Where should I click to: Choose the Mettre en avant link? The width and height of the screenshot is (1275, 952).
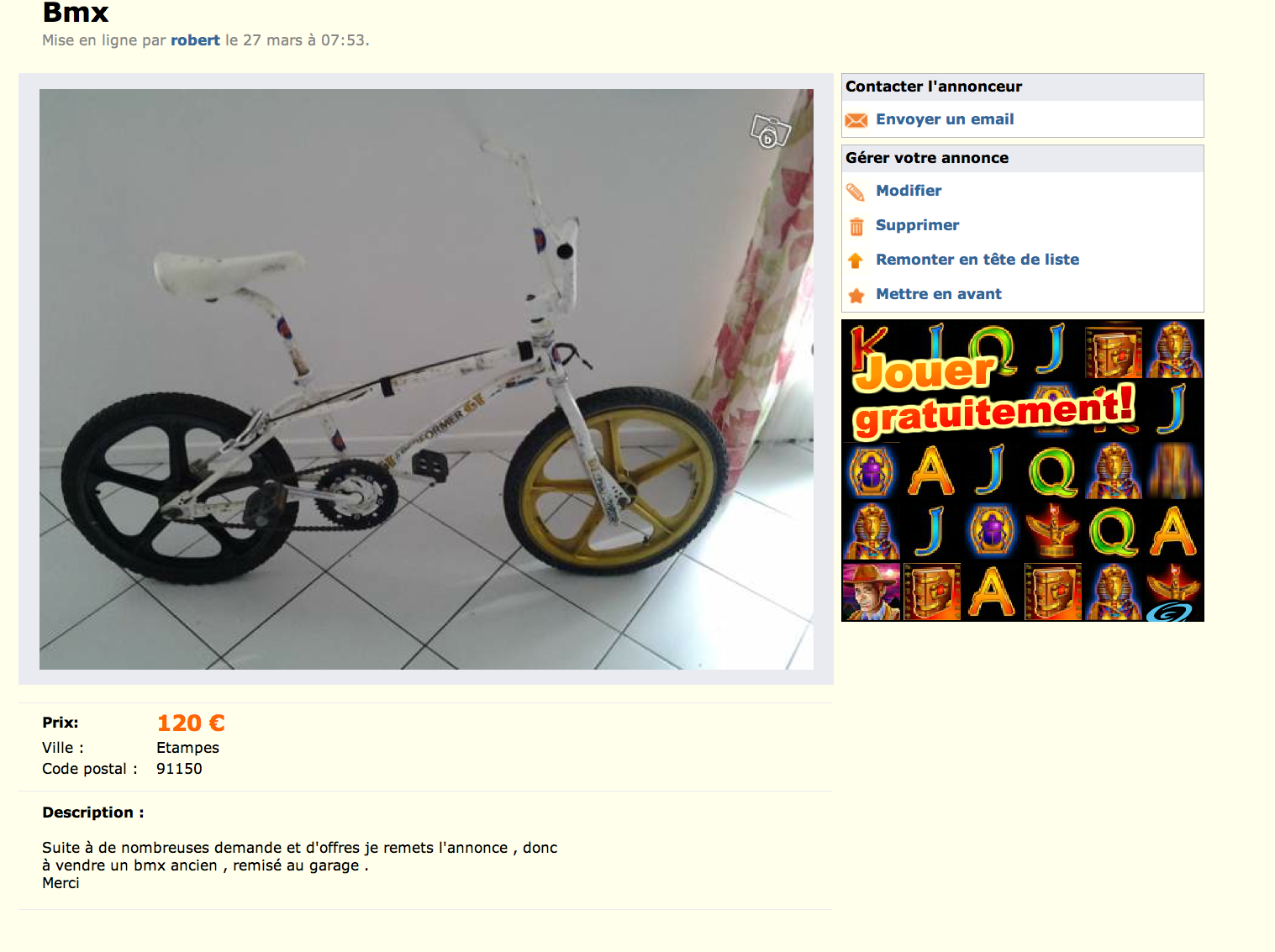(939, 294)
